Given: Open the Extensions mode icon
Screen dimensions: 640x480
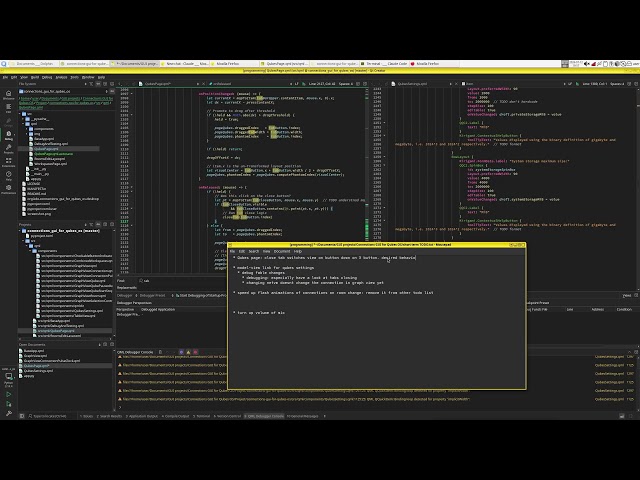Looking at the screenshot, I should (9, 162).
